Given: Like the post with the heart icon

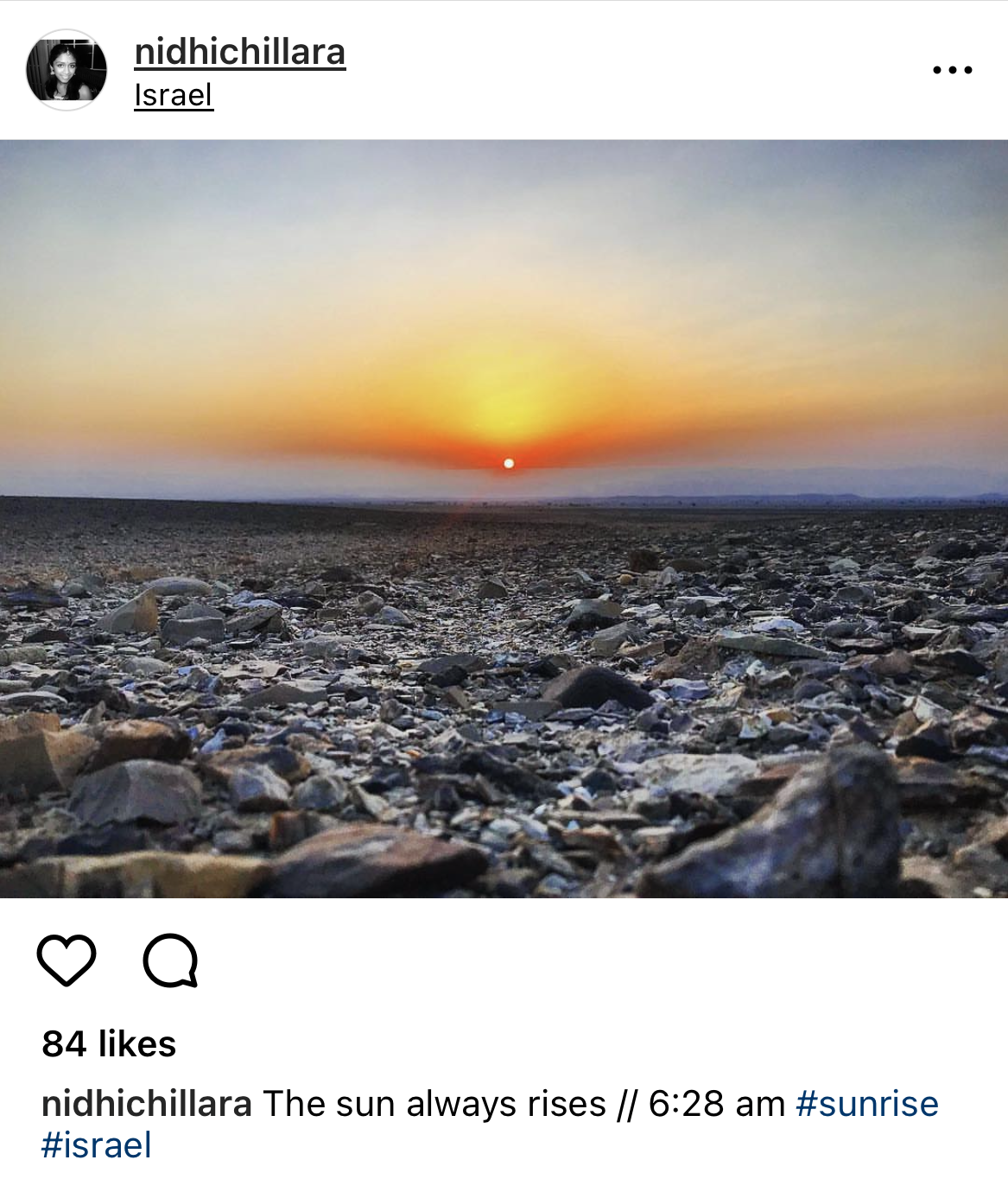Looking at the screenshot, I should (67, 960).
